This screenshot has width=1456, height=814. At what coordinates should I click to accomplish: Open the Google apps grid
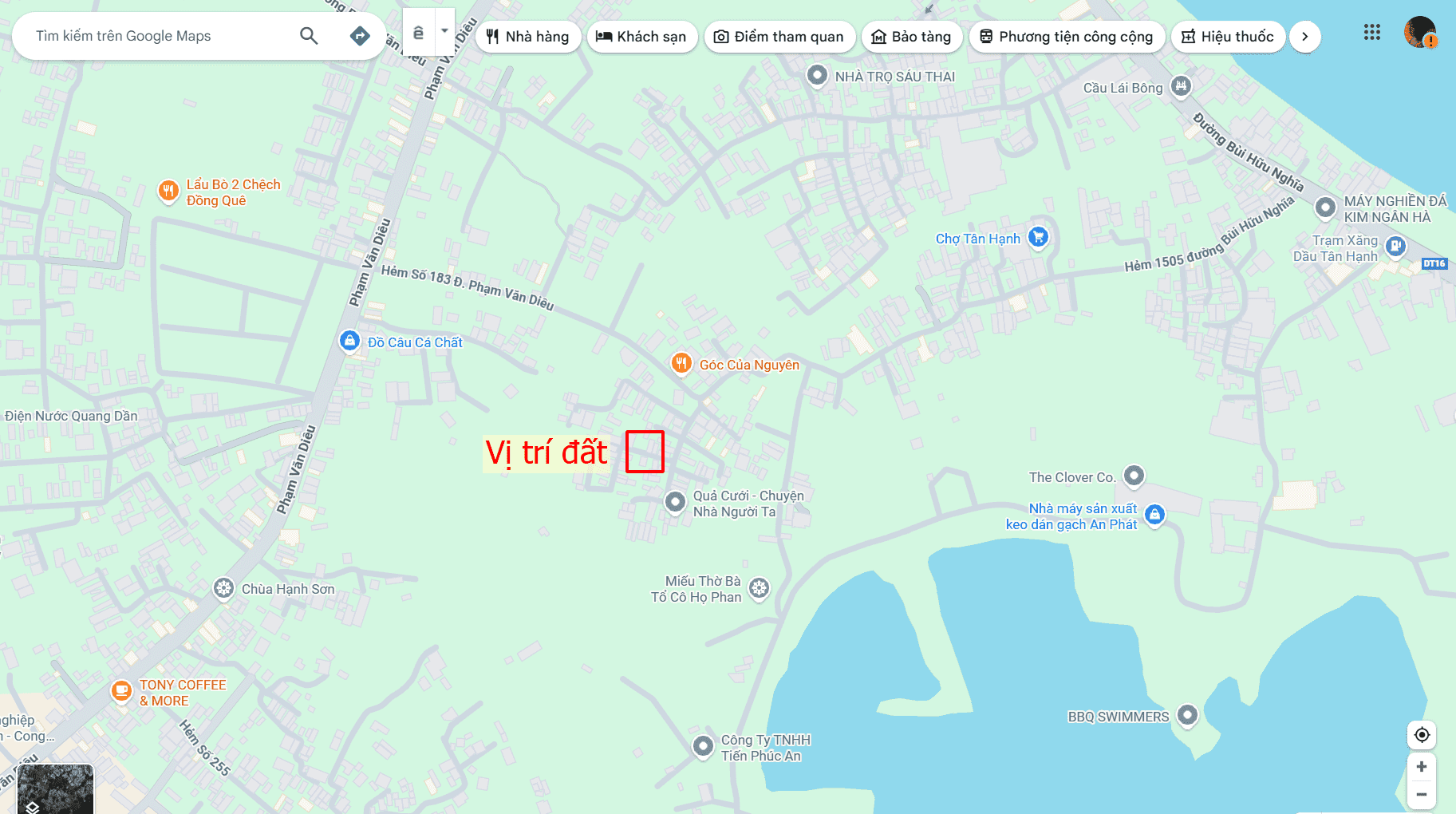(1371, 33)
